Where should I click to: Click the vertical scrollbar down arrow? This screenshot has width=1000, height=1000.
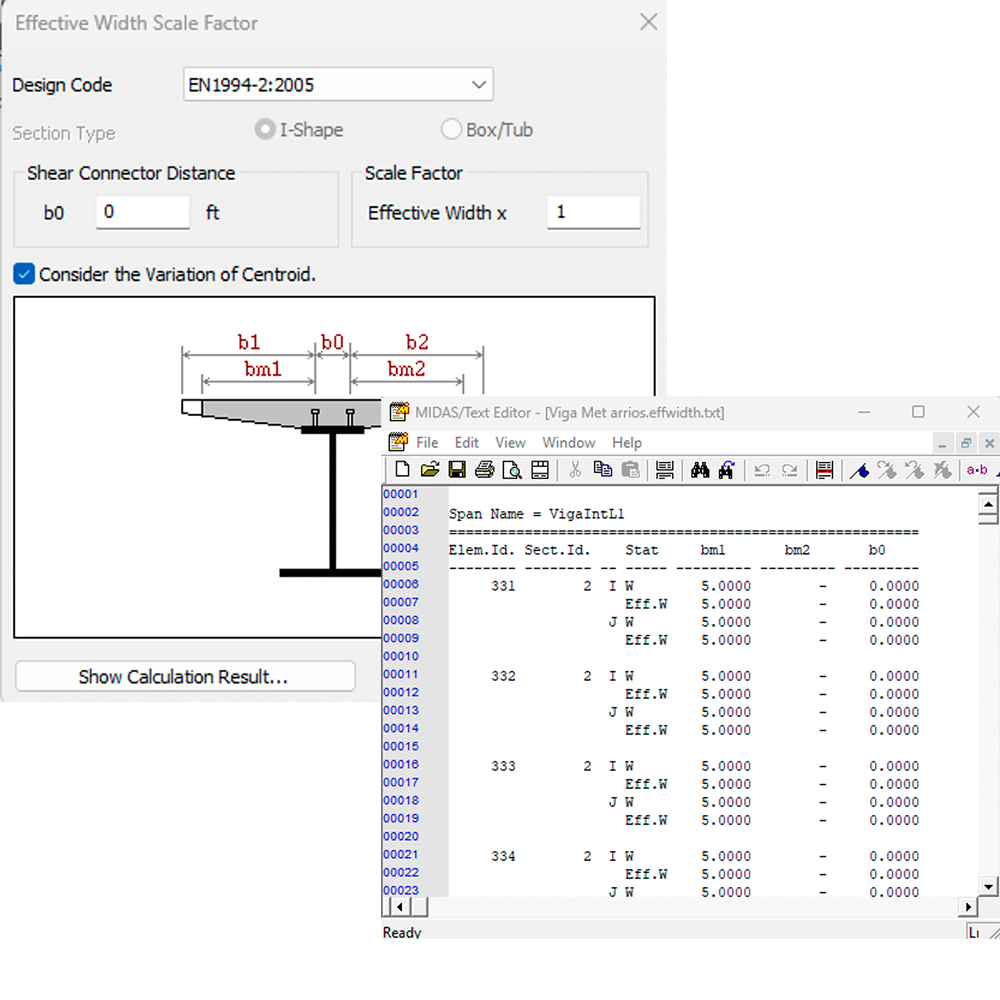(988, 886)
